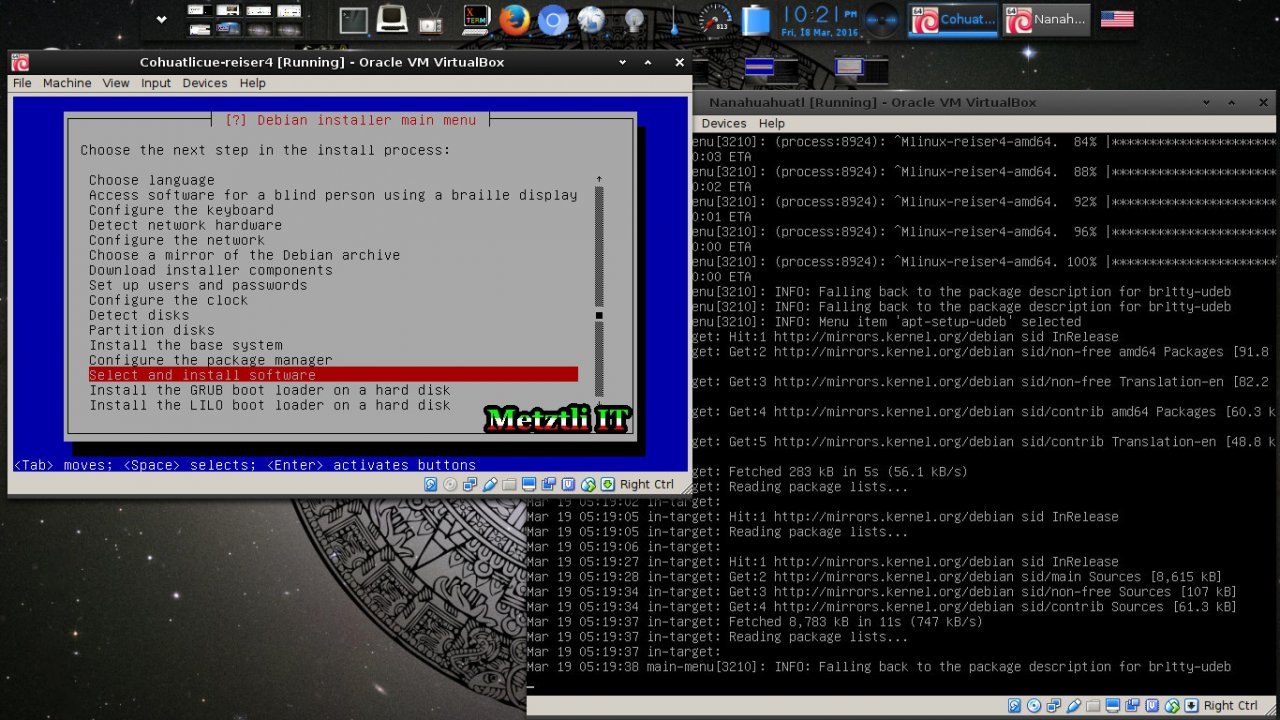Open the Input menu
Viewport: 1280px width, 720px height.
tap(156, 83)
